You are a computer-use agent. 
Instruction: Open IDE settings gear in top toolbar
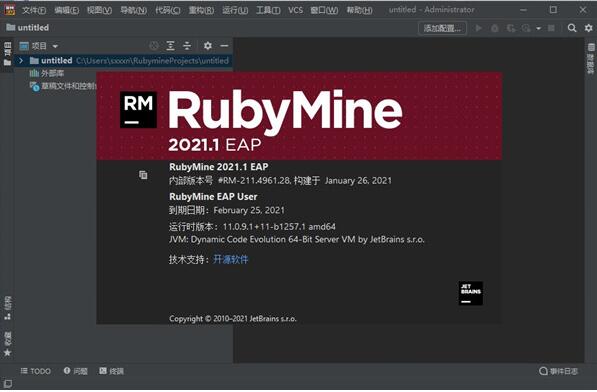point(589,28)
